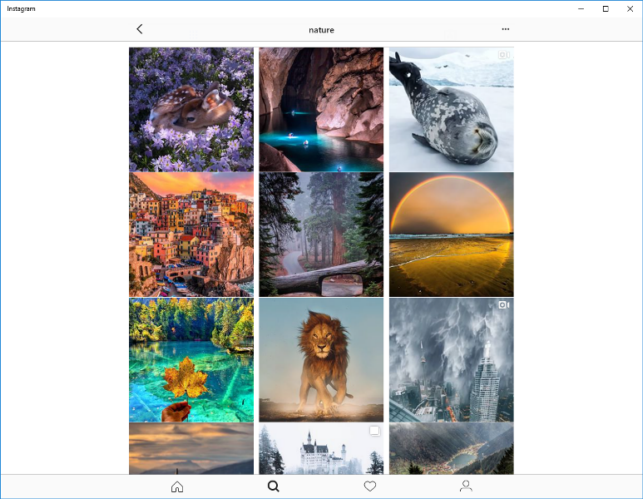Click the nature hashtag title
643x499 pixels.
321,30
